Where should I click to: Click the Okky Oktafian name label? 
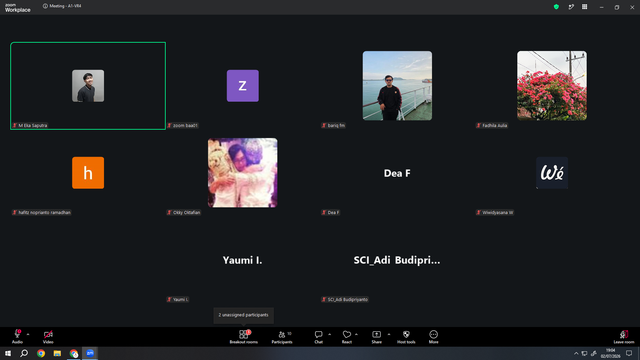pyautogui.click(x=184, y=212)
